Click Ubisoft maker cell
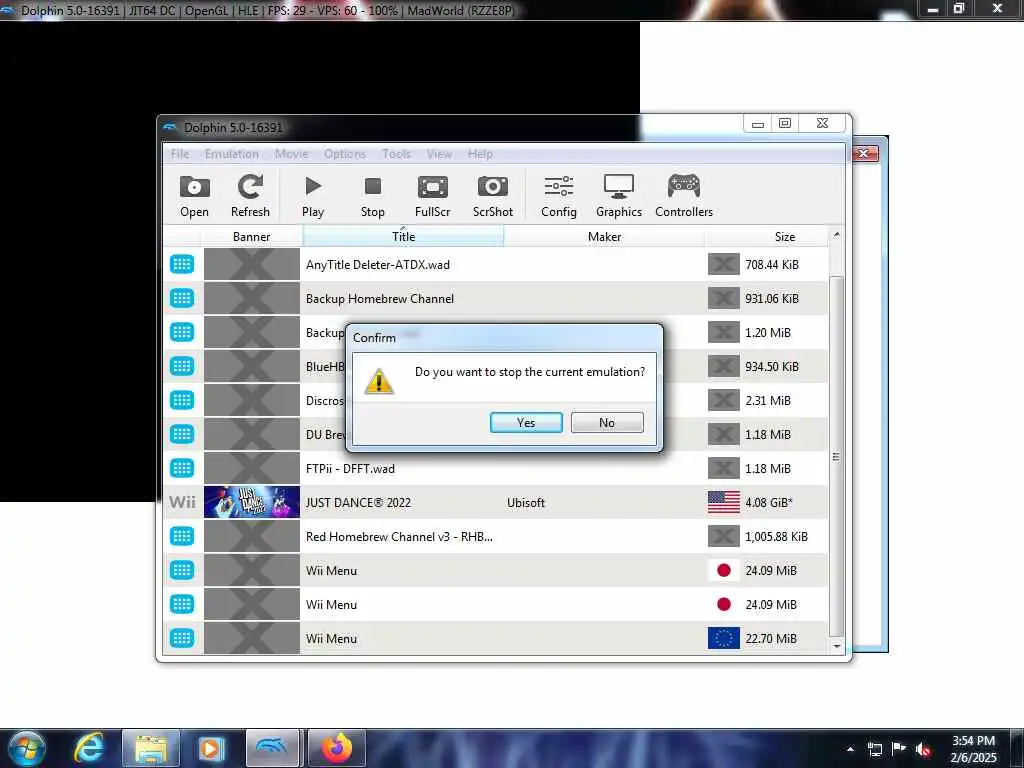This screenshot has height=768, width=1024. point(526,502)
